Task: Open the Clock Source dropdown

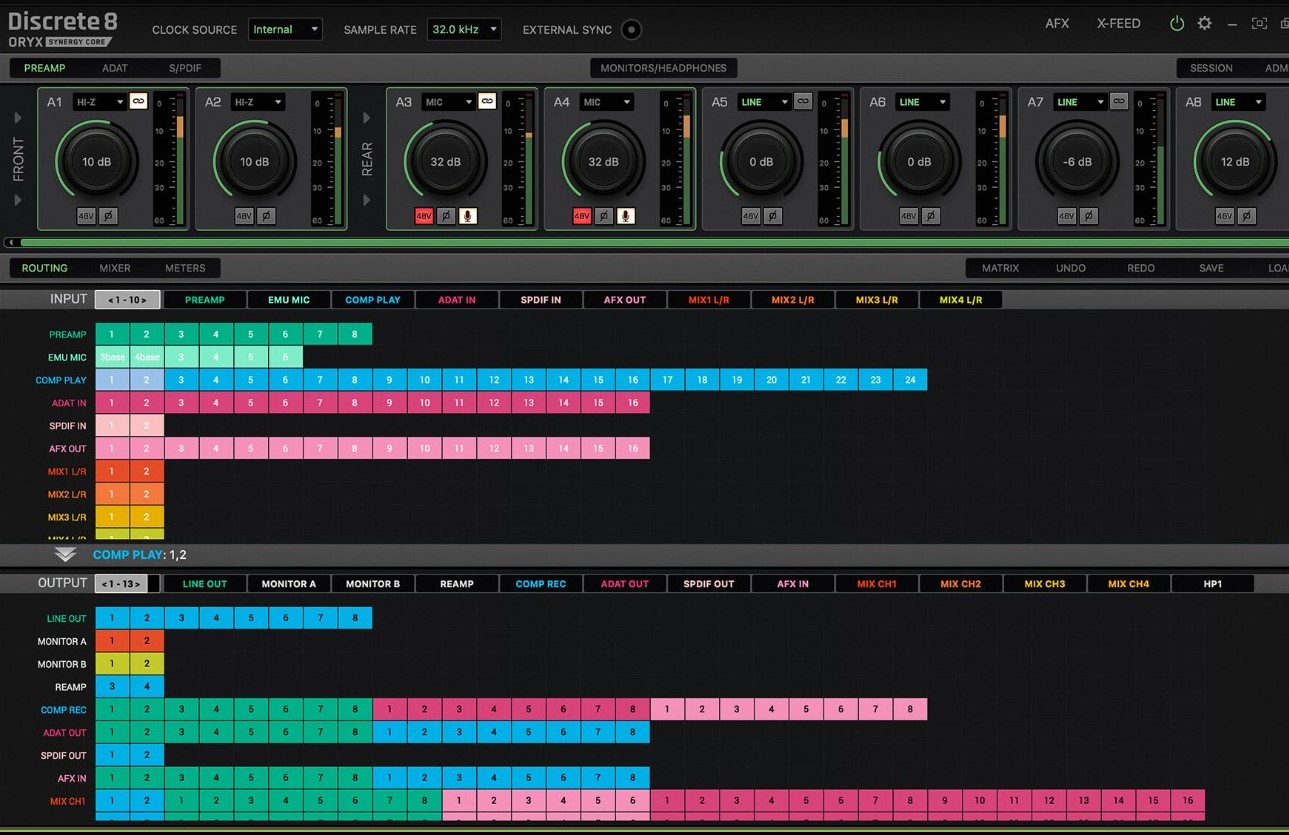Action: (x=285, y=30)
